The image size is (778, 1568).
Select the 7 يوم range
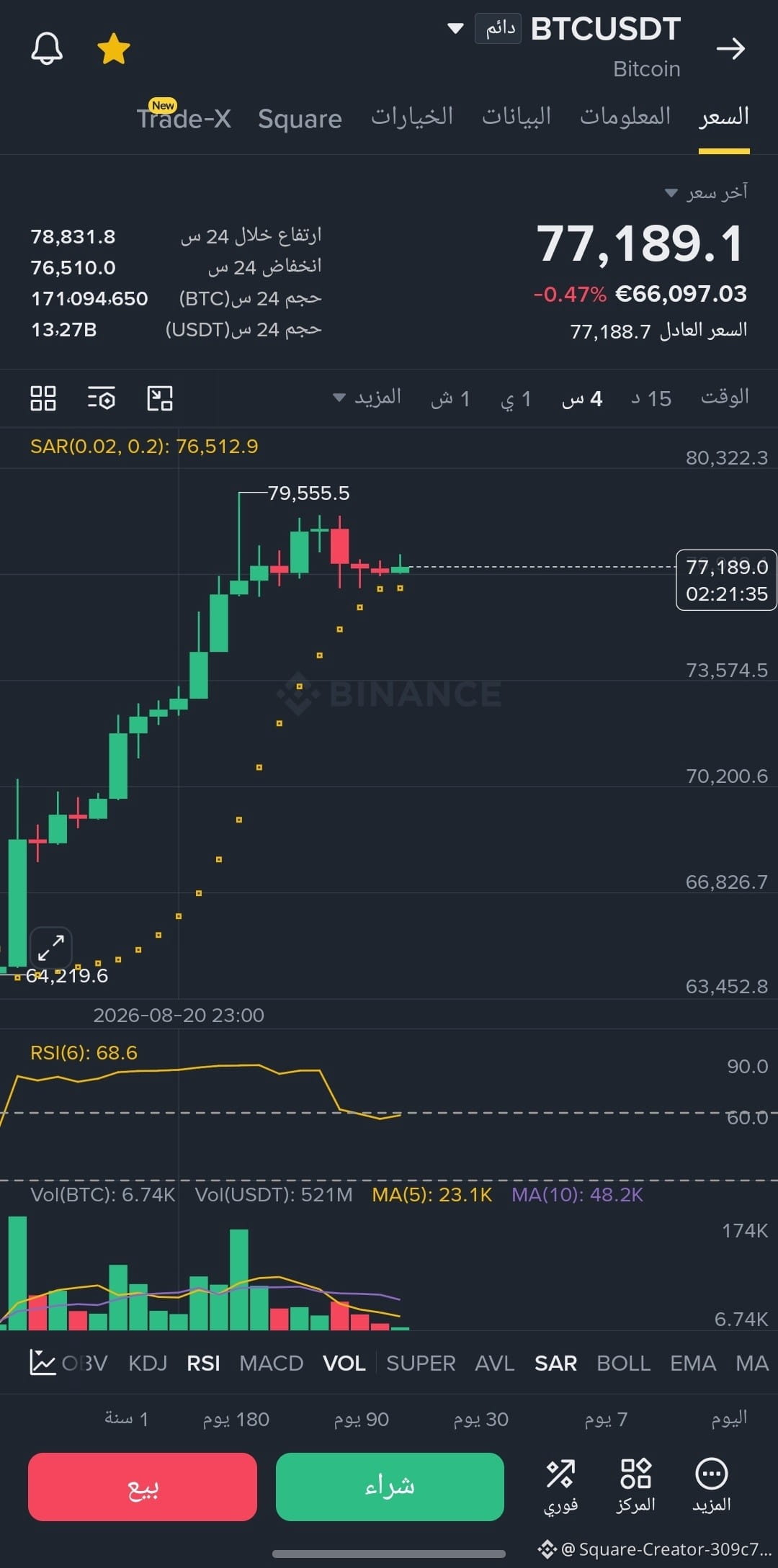(606, 1419)
